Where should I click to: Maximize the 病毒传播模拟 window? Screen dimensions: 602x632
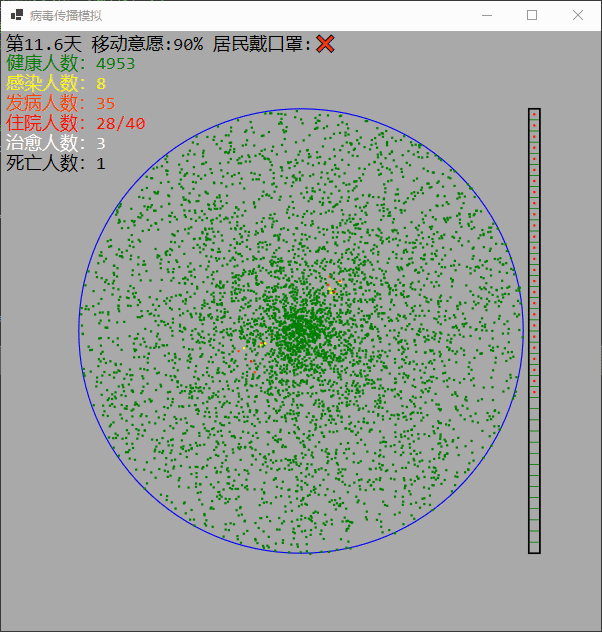click(532, 15)
